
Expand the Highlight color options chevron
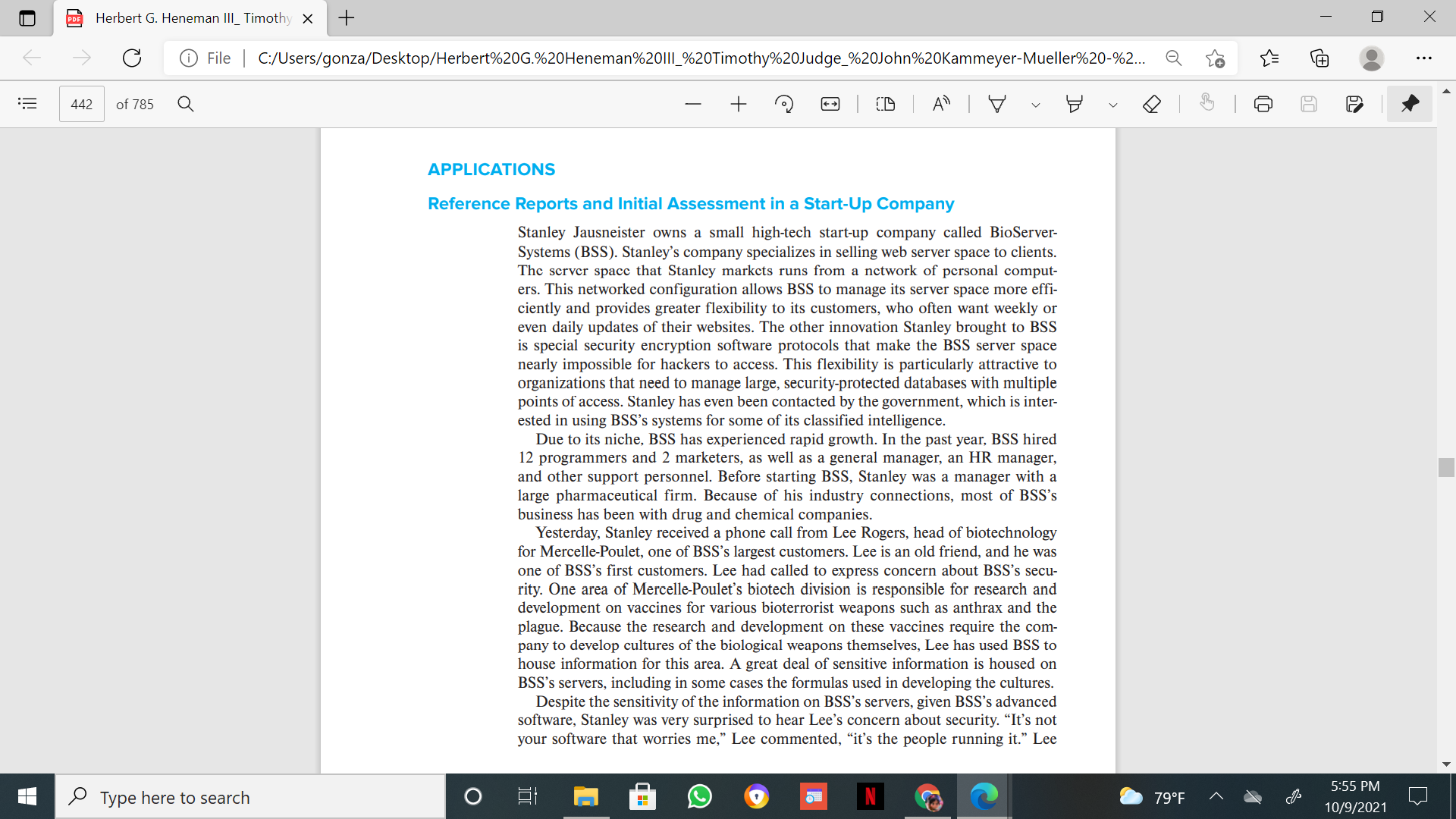tap(1112, 105)
